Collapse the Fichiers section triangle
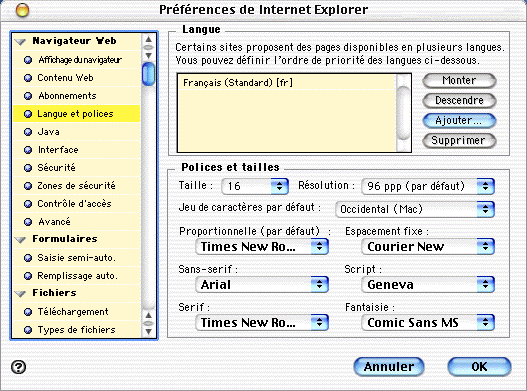The image size is (527, 391). tap(20, 294)
